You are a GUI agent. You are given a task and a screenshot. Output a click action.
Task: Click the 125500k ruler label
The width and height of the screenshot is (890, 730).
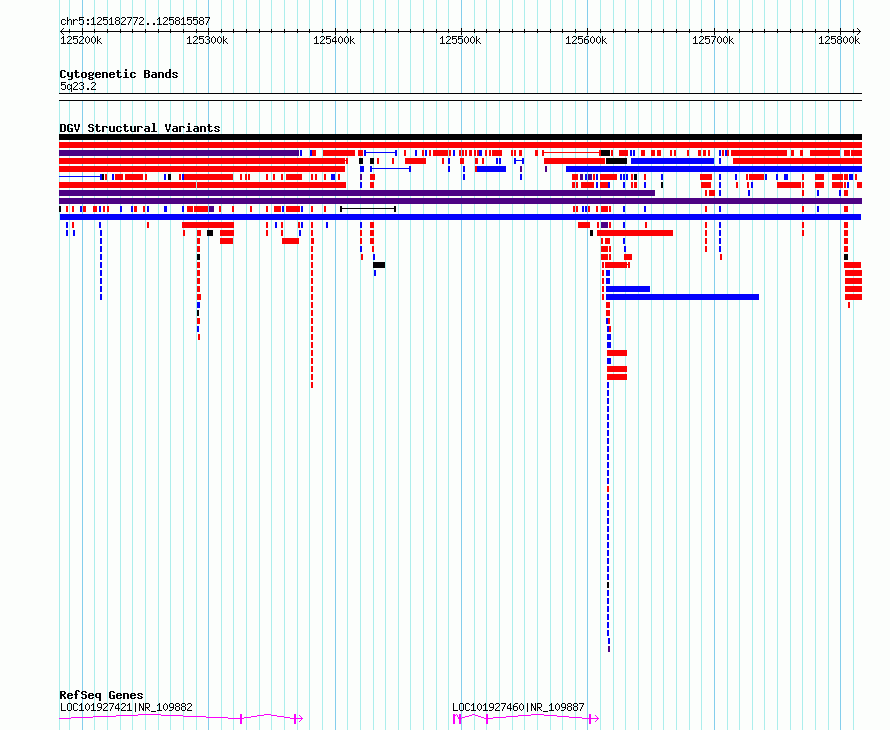point(460,40)
